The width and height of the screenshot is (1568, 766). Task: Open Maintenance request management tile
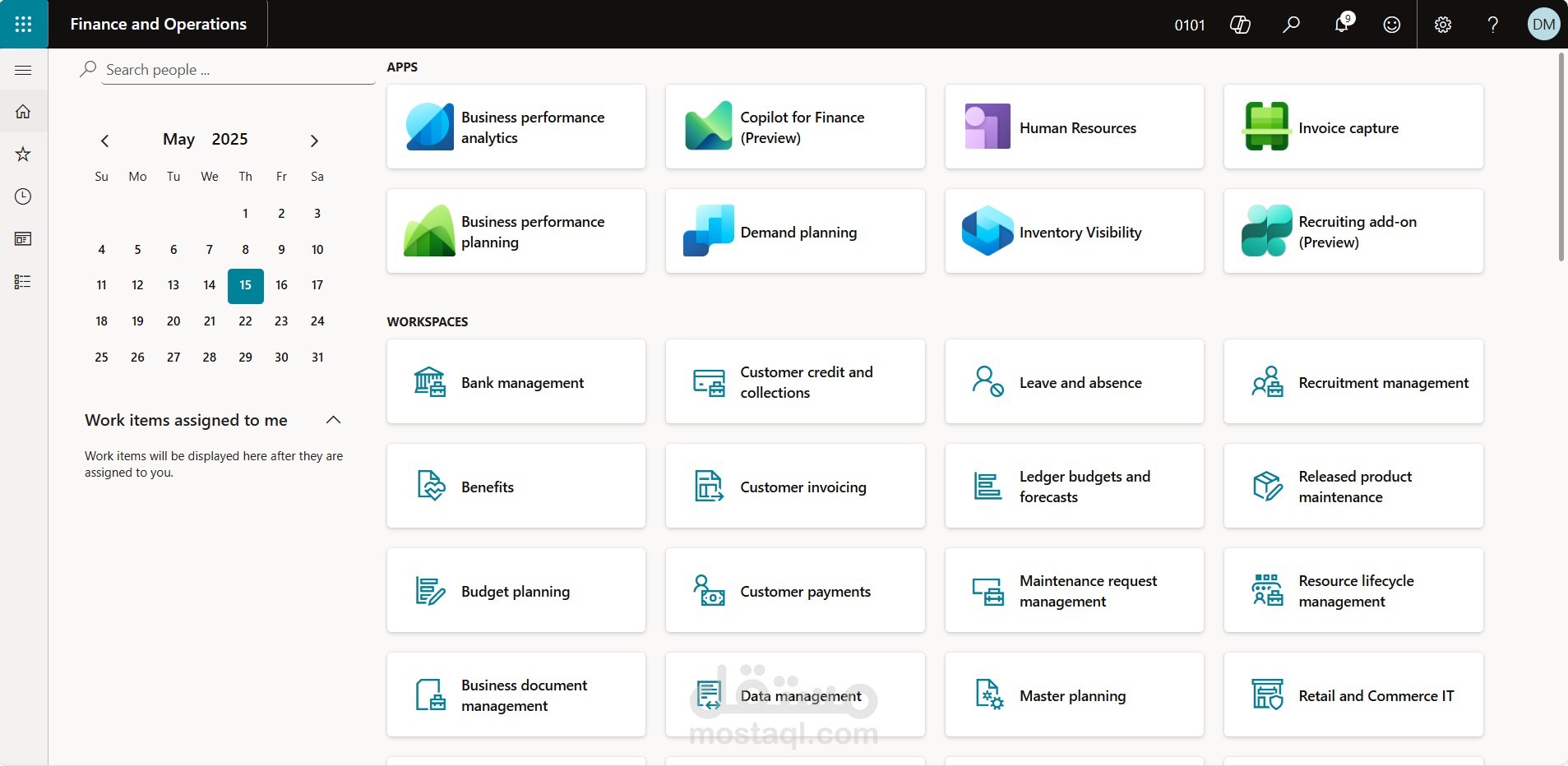point(1075,591)
